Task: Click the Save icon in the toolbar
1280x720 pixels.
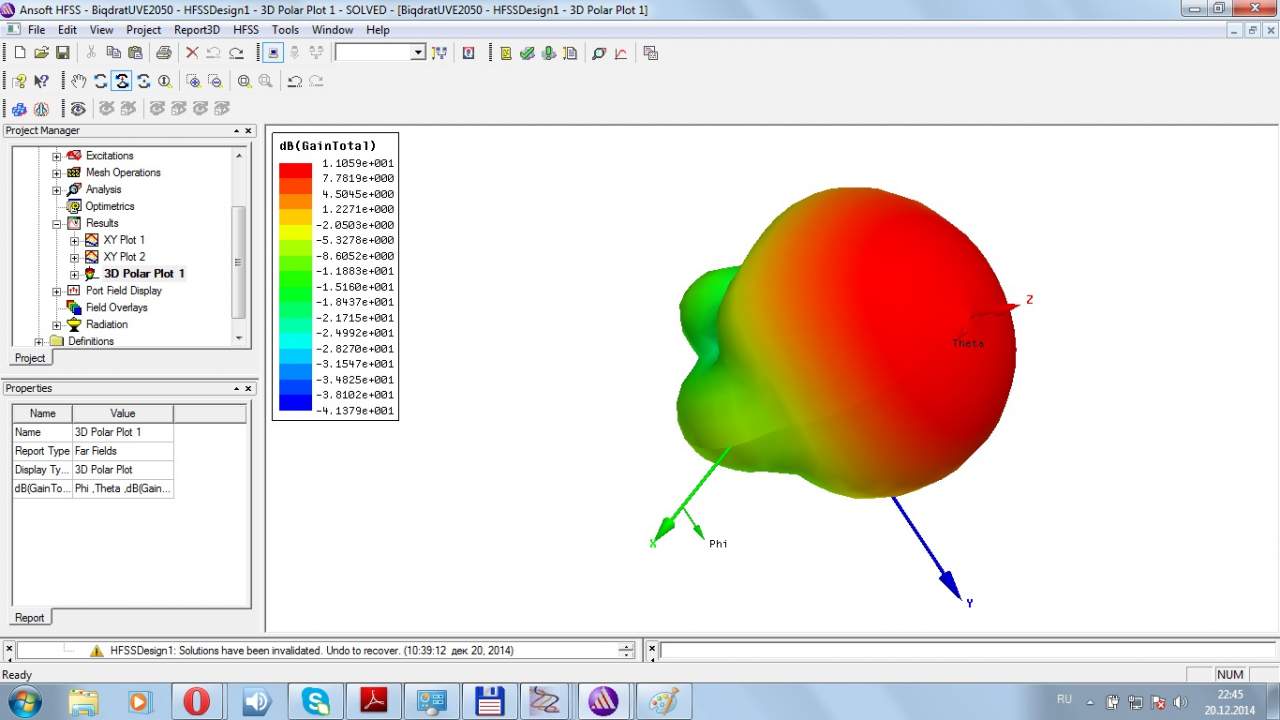Action: 62,53
